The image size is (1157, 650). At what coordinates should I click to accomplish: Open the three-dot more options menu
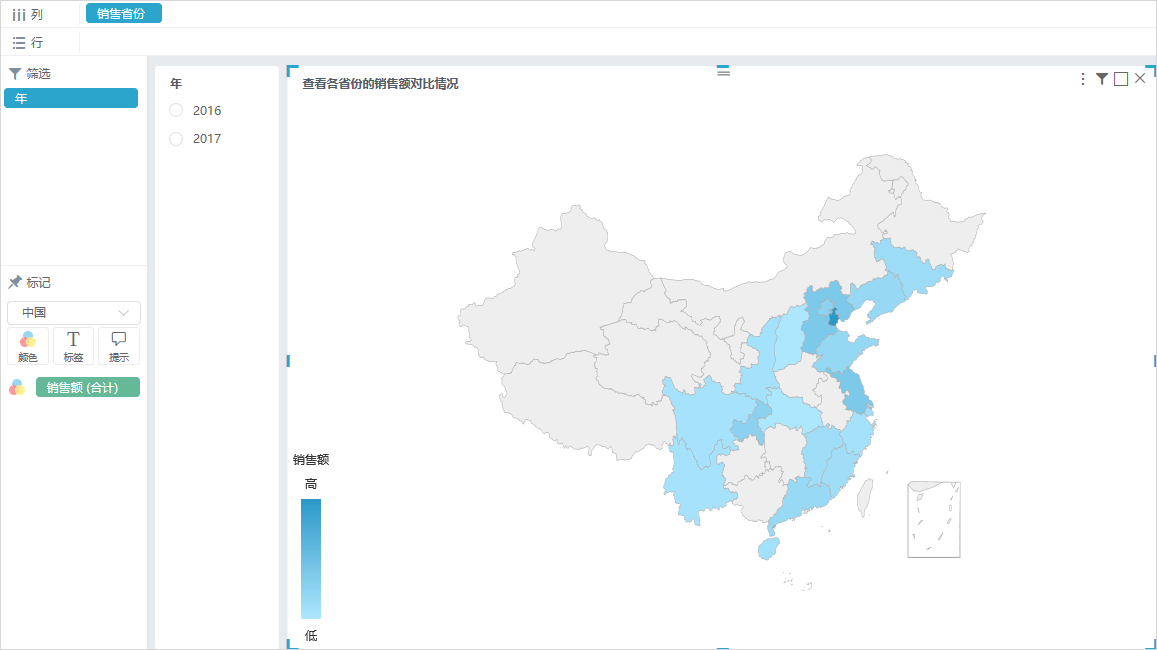pyautogui.click(x=1082, y=79)
